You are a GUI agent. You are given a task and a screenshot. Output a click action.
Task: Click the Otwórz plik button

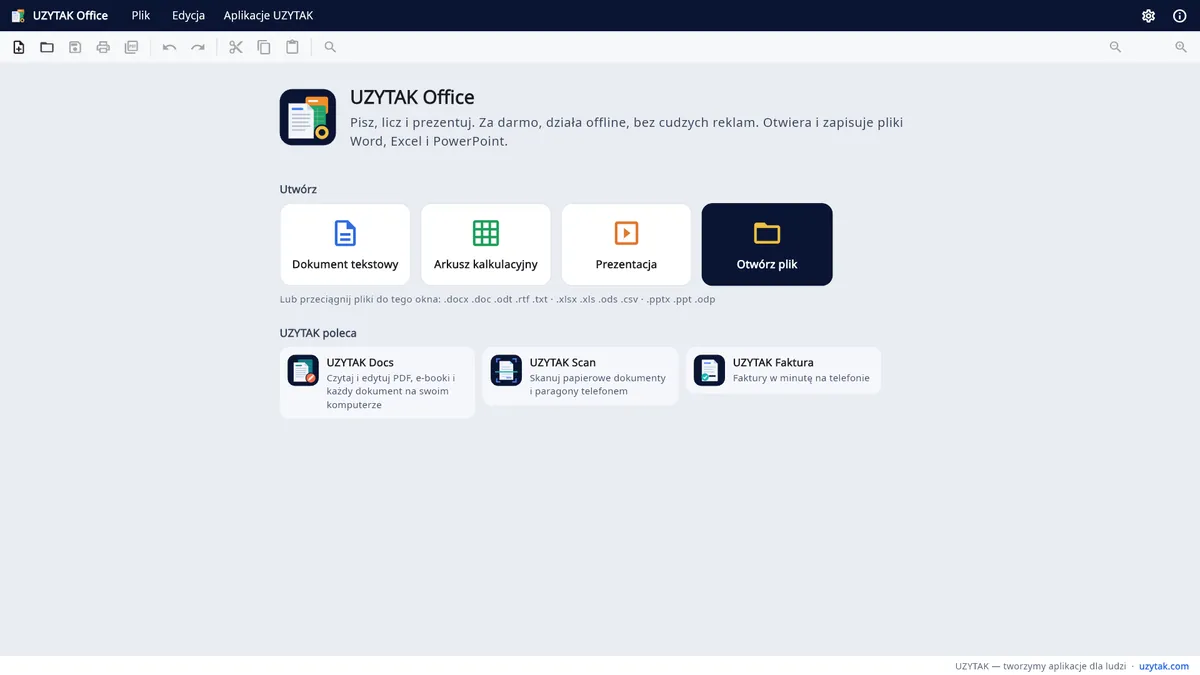(x=767, y=244)
